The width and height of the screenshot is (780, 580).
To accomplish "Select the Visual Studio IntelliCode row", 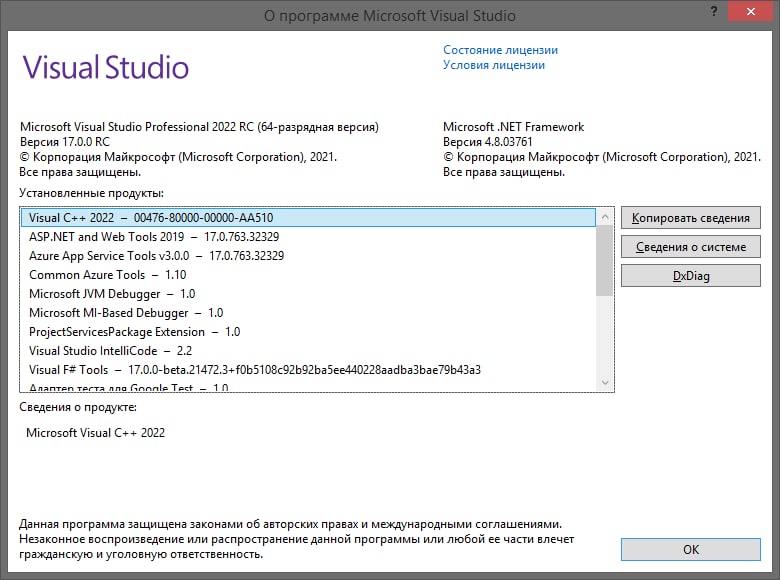I will point(308,351).
